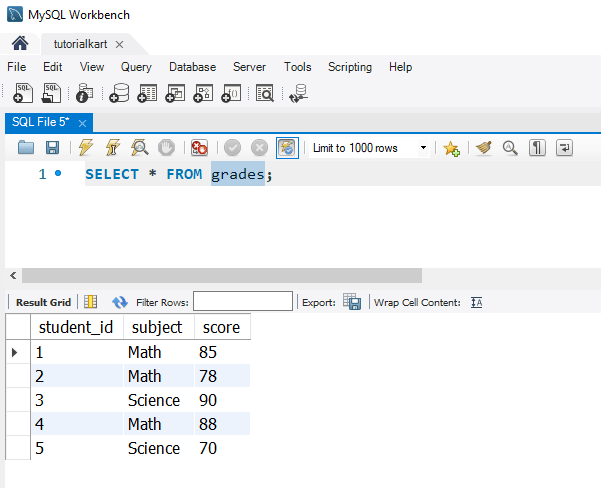Save the script with floppy icon
Screen dimensions: 601x488
(53, 148)
